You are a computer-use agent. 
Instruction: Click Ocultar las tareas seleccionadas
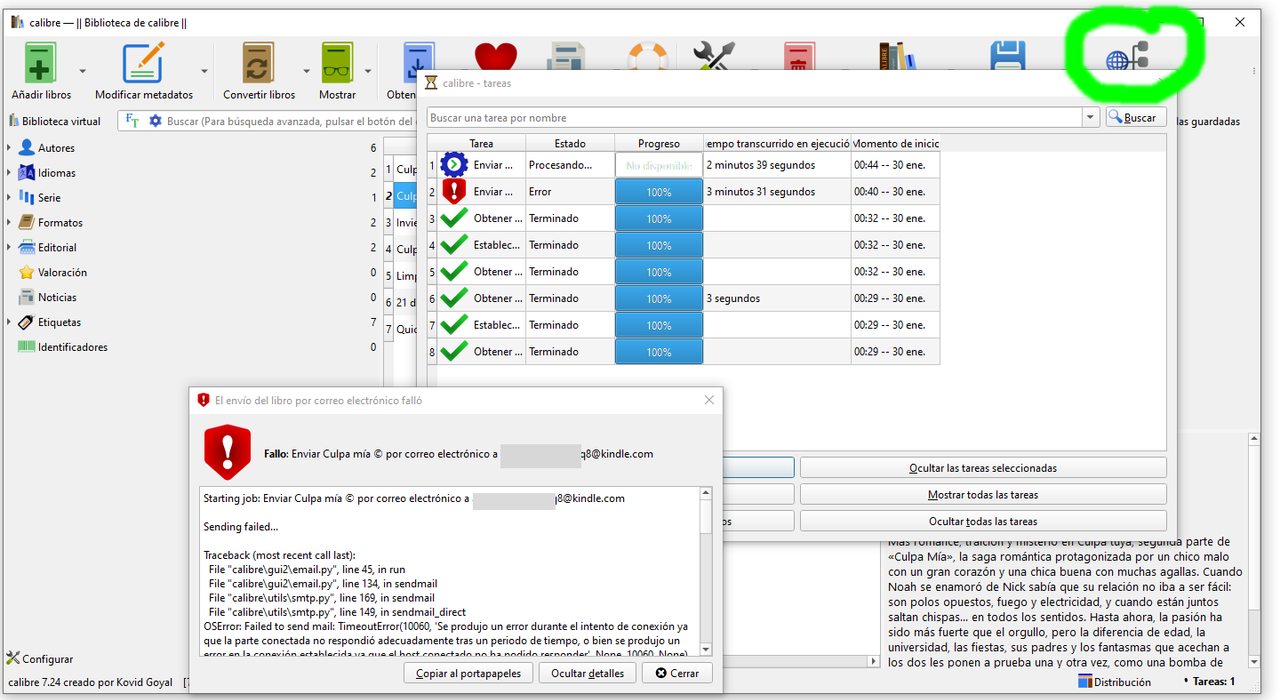point(983,468)
